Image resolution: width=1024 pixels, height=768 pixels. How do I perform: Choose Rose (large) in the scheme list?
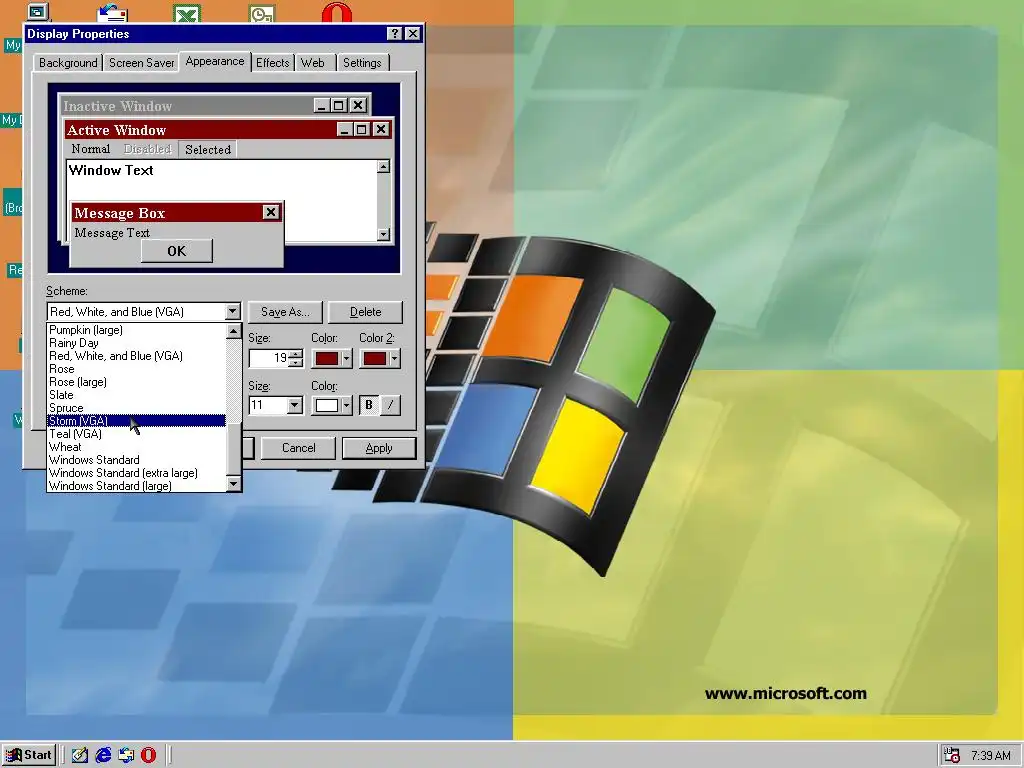pos(136,382)
